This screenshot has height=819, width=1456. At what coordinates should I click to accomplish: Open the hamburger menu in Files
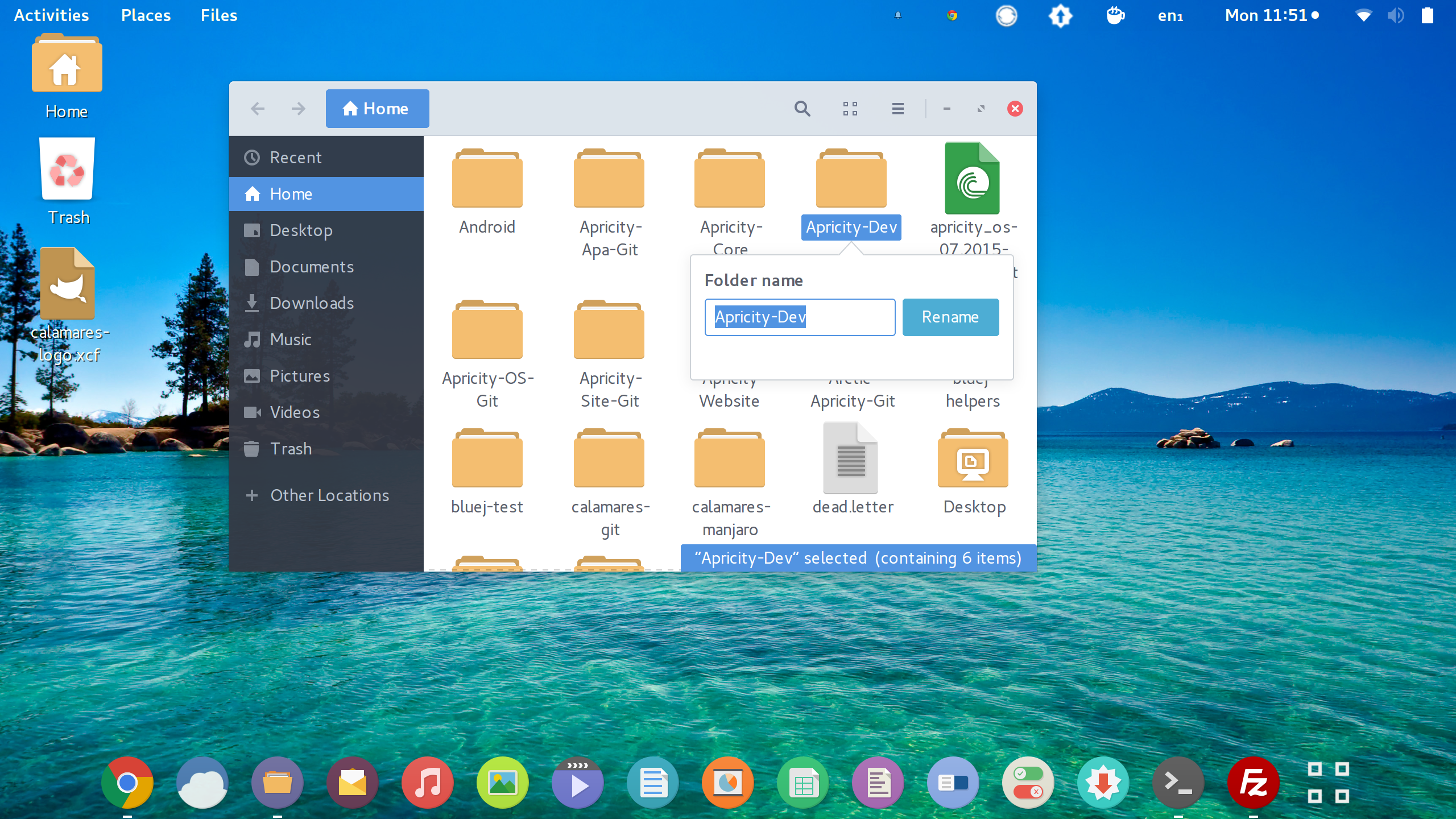click(x=897, y=109)
